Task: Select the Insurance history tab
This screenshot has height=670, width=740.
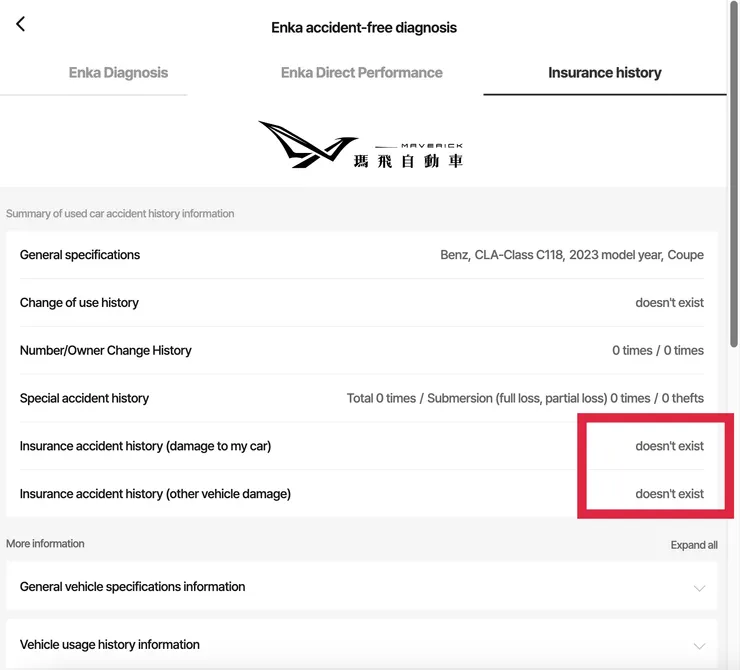Action: (604, 73)
